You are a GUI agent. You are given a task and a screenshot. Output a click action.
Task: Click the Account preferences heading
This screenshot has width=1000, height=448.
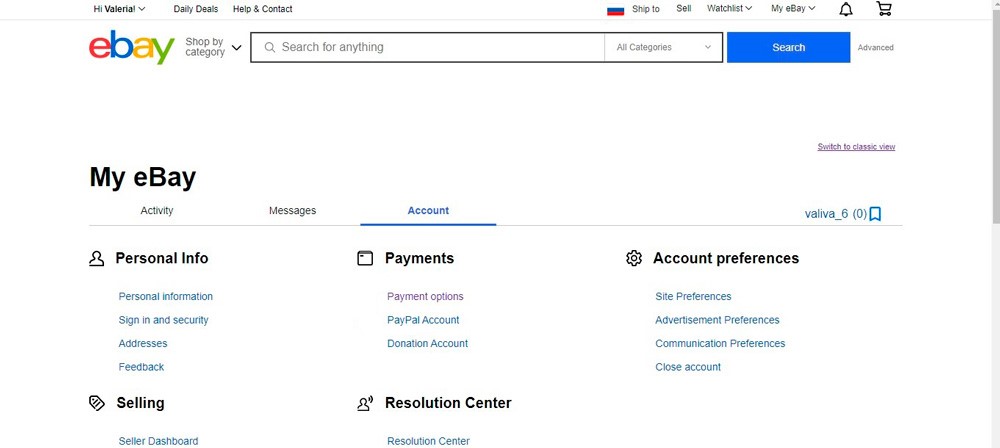pyautogui.click(x=726, y=258)
